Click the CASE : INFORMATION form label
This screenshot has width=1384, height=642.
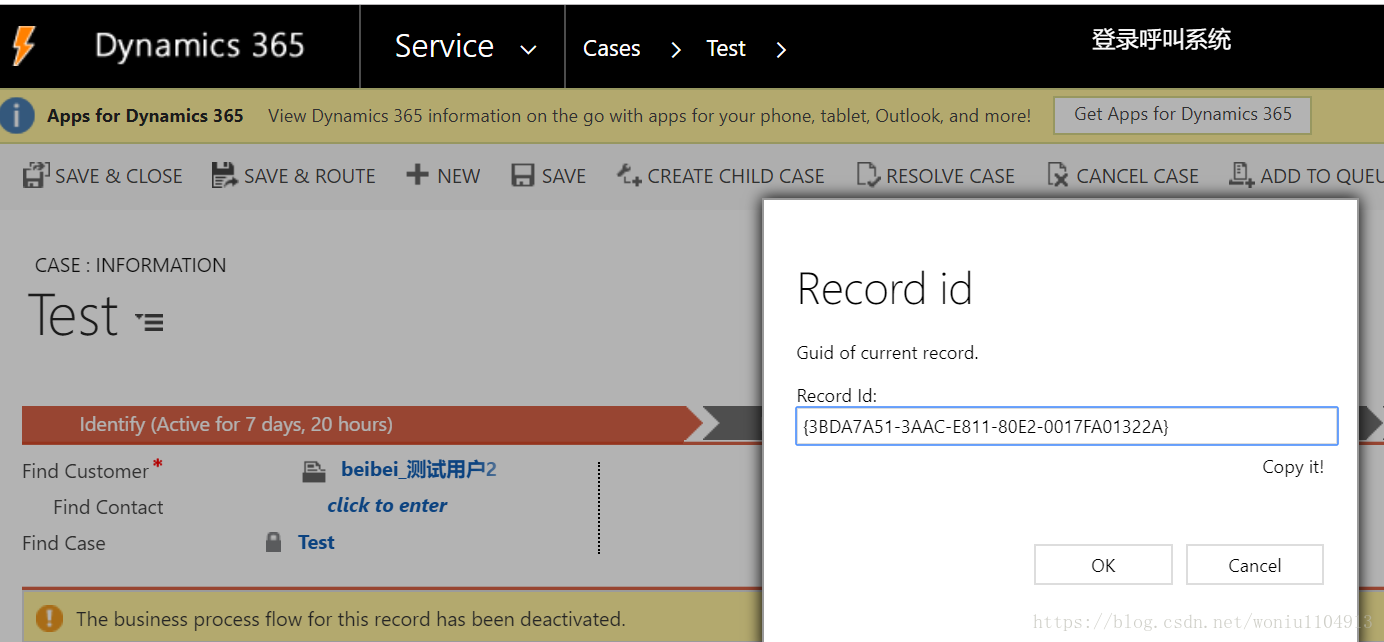pyautogui.click(x=130, y=265)
